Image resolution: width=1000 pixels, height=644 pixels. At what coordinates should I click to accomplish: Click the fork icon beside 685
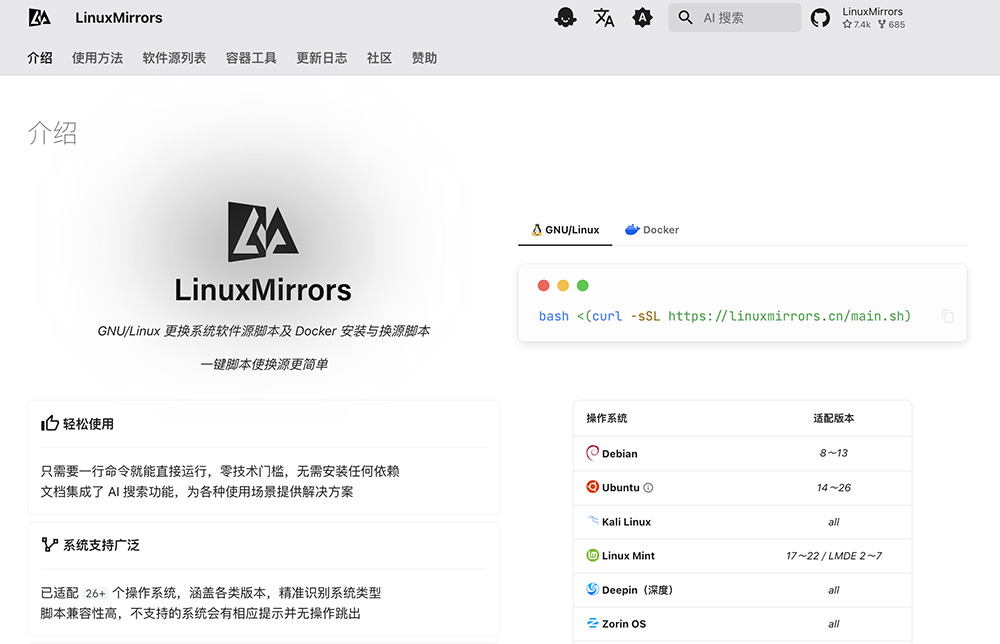point(882,24)
